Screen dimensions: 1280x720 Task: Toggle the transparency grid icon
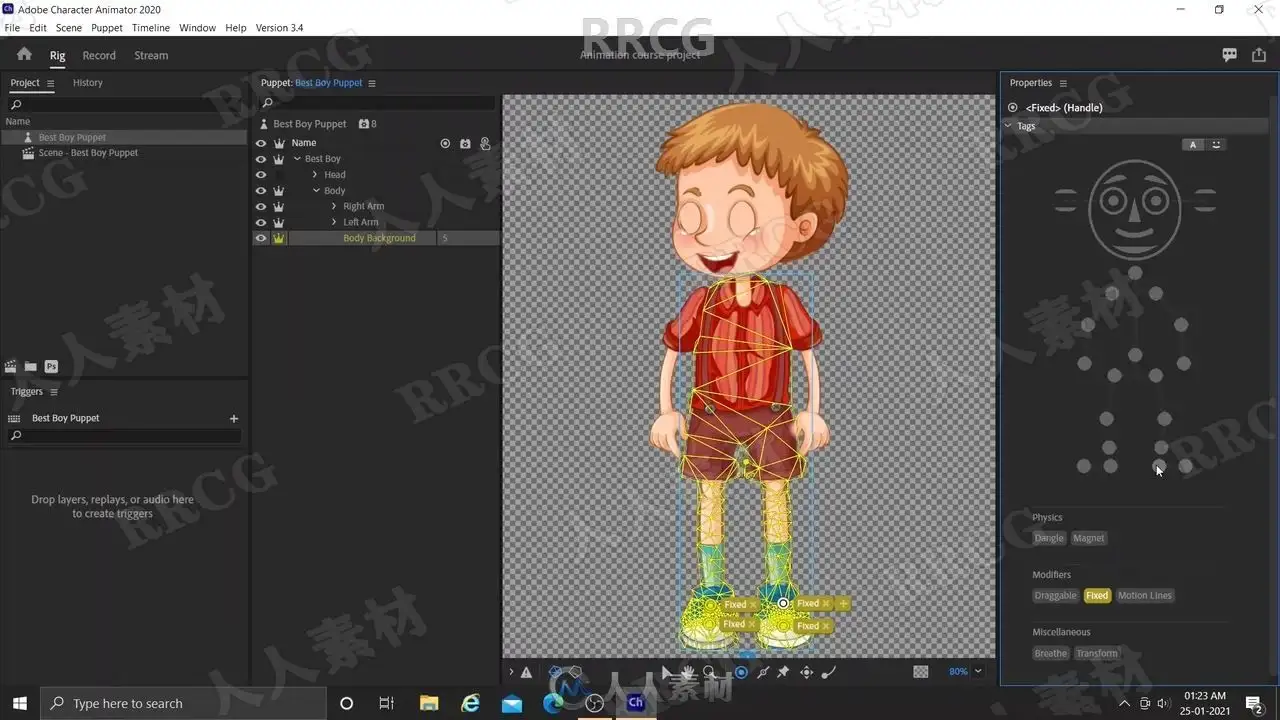pyautogui.click(x=921, y=672)
